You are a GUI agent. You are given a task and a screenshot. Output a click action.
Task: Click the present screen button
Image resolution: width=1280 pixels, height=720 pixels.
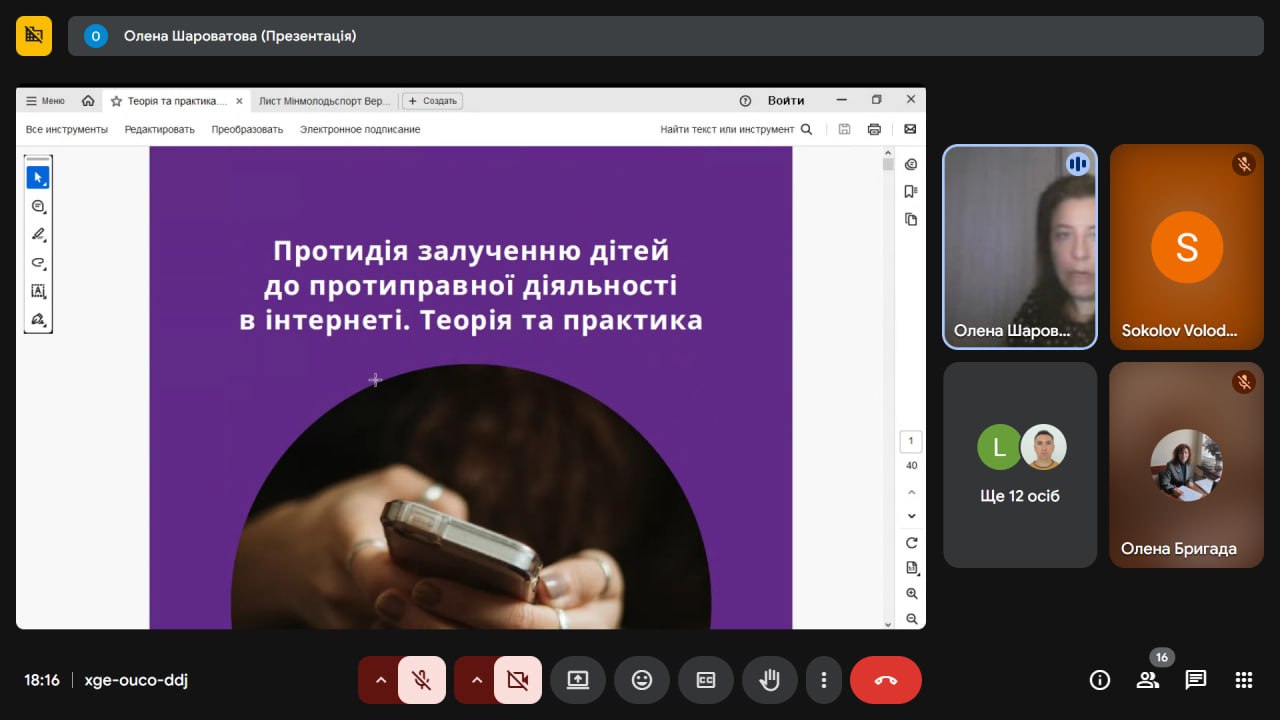pos(578,680)
